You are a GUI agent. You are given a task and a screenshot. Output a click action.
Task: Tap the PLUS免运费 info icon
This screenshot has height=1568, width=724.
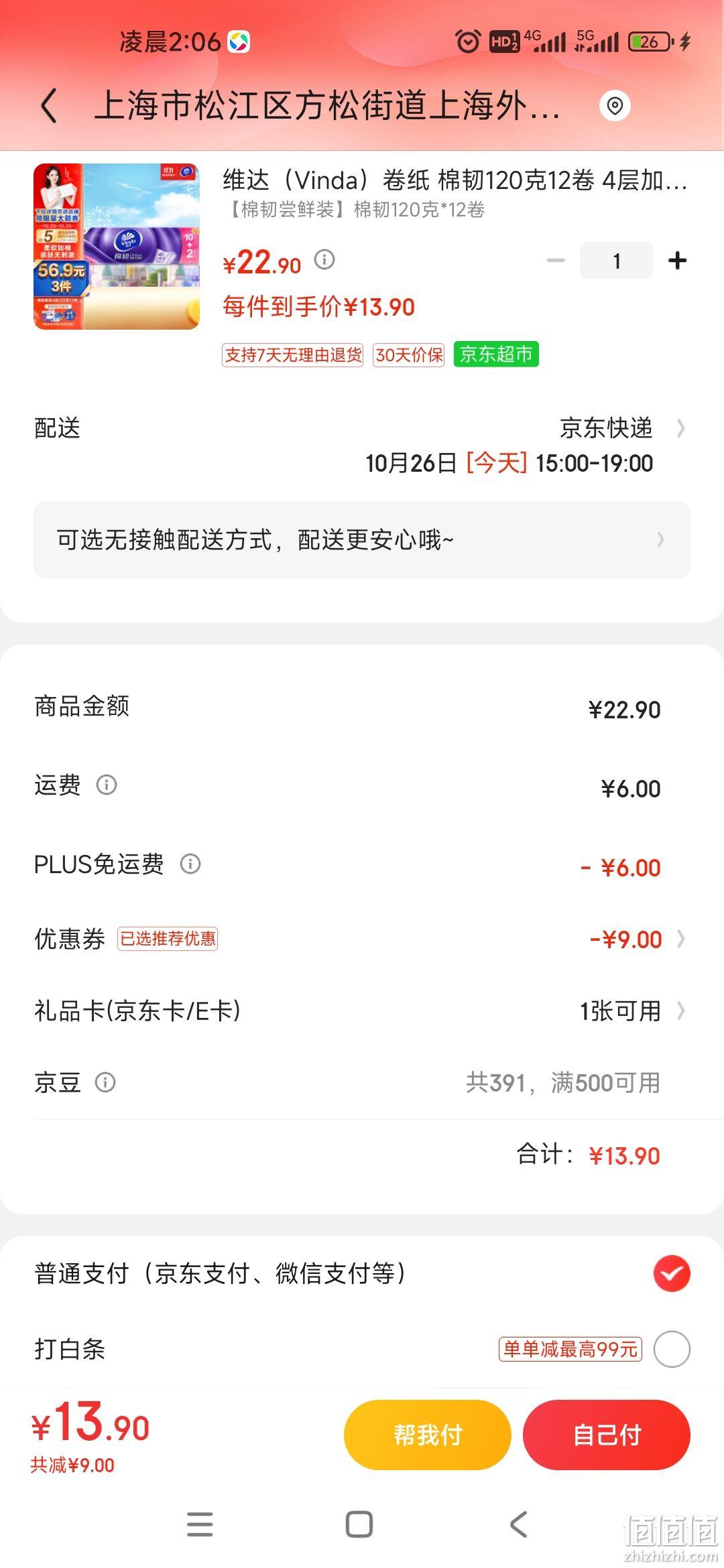tap(190, 864)
